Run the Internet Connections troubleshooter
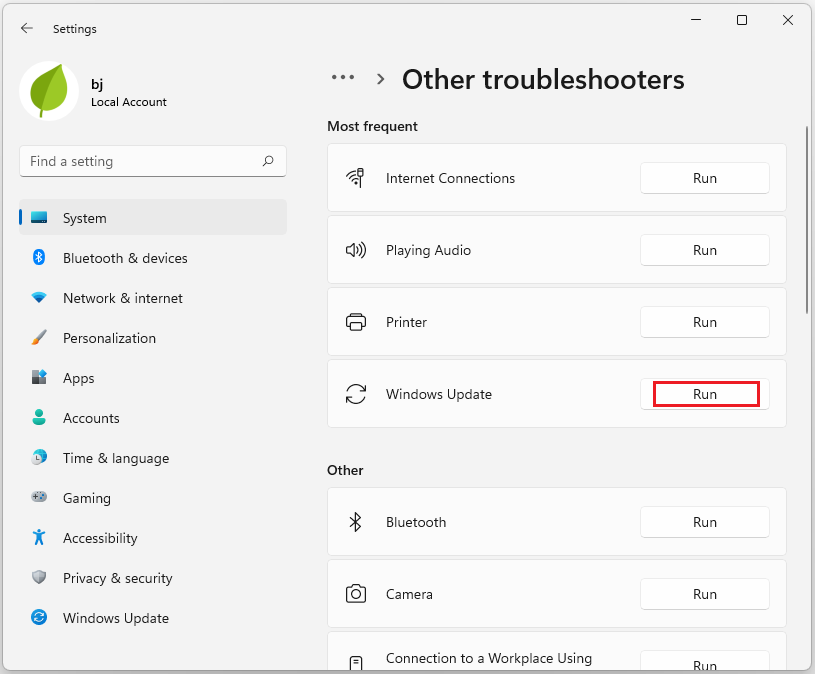The height and width of the screenshot is (674, 815). click(x=704, y=178)
